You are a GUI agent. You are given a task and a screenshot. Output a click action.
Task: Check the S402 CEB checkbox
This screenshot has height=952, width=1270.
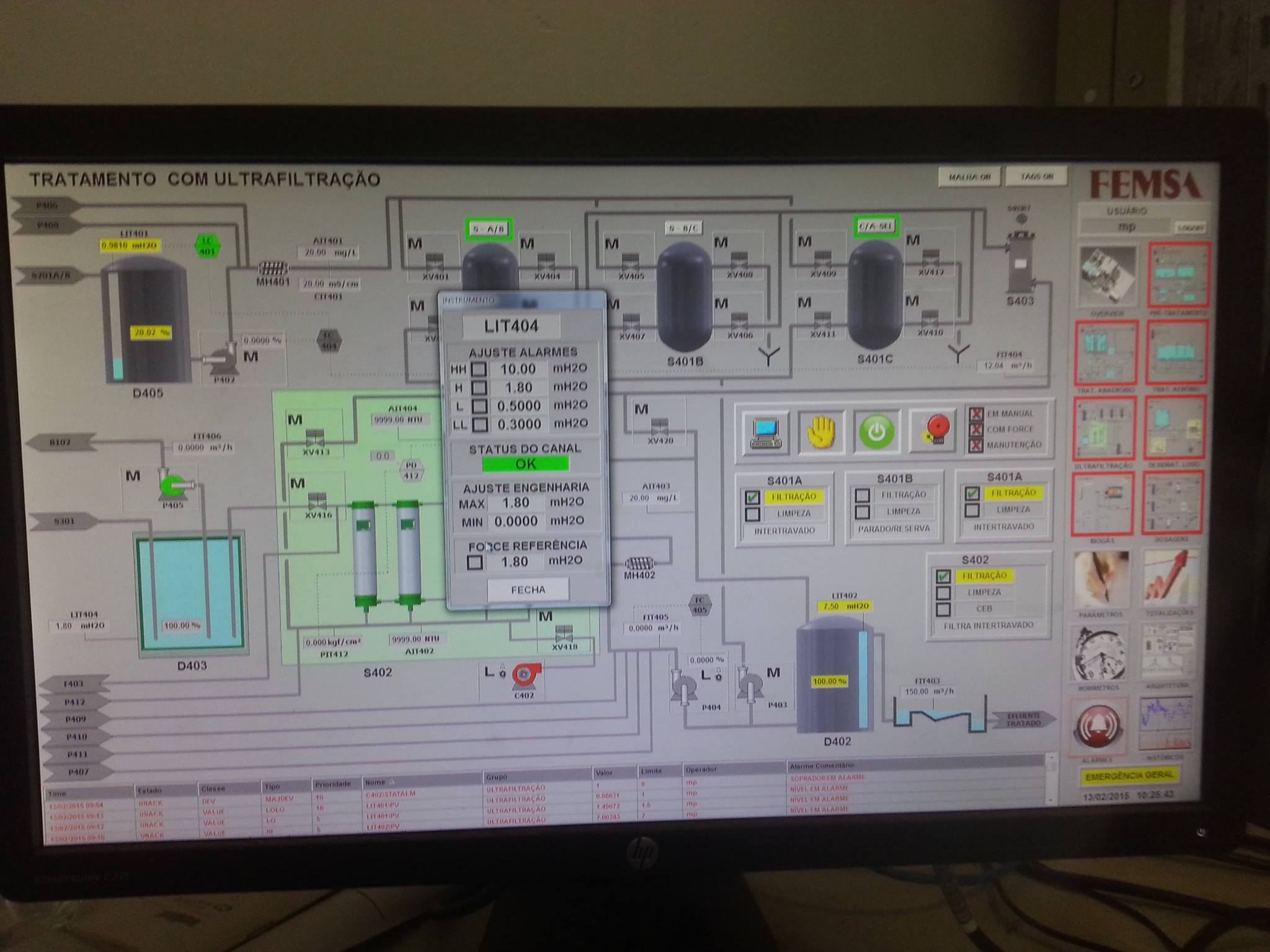click(x=943, y=609)
